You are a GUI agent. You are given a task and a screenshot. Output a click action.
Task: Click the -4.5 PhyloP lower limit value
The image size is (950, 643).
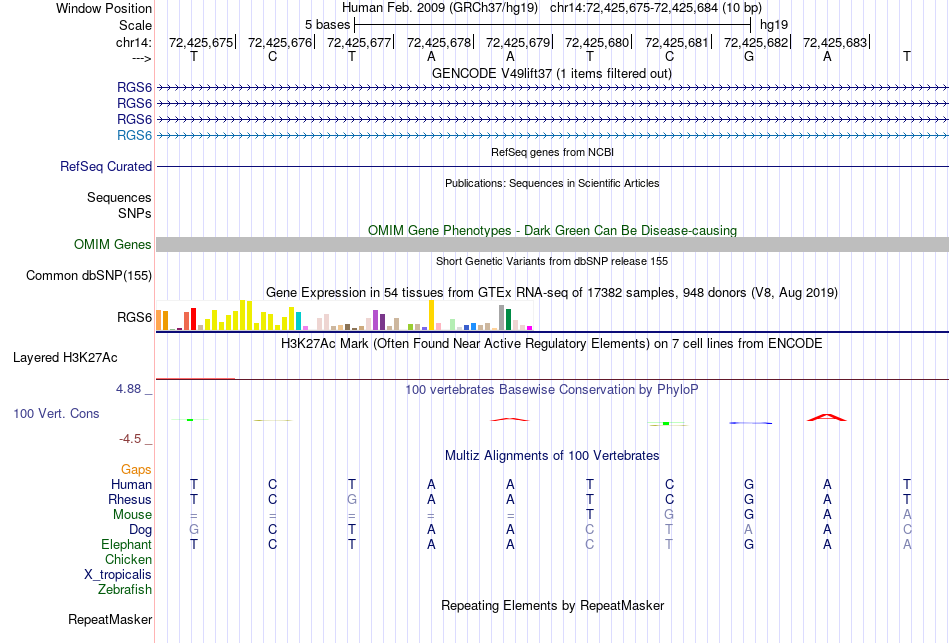coord(130,439)
